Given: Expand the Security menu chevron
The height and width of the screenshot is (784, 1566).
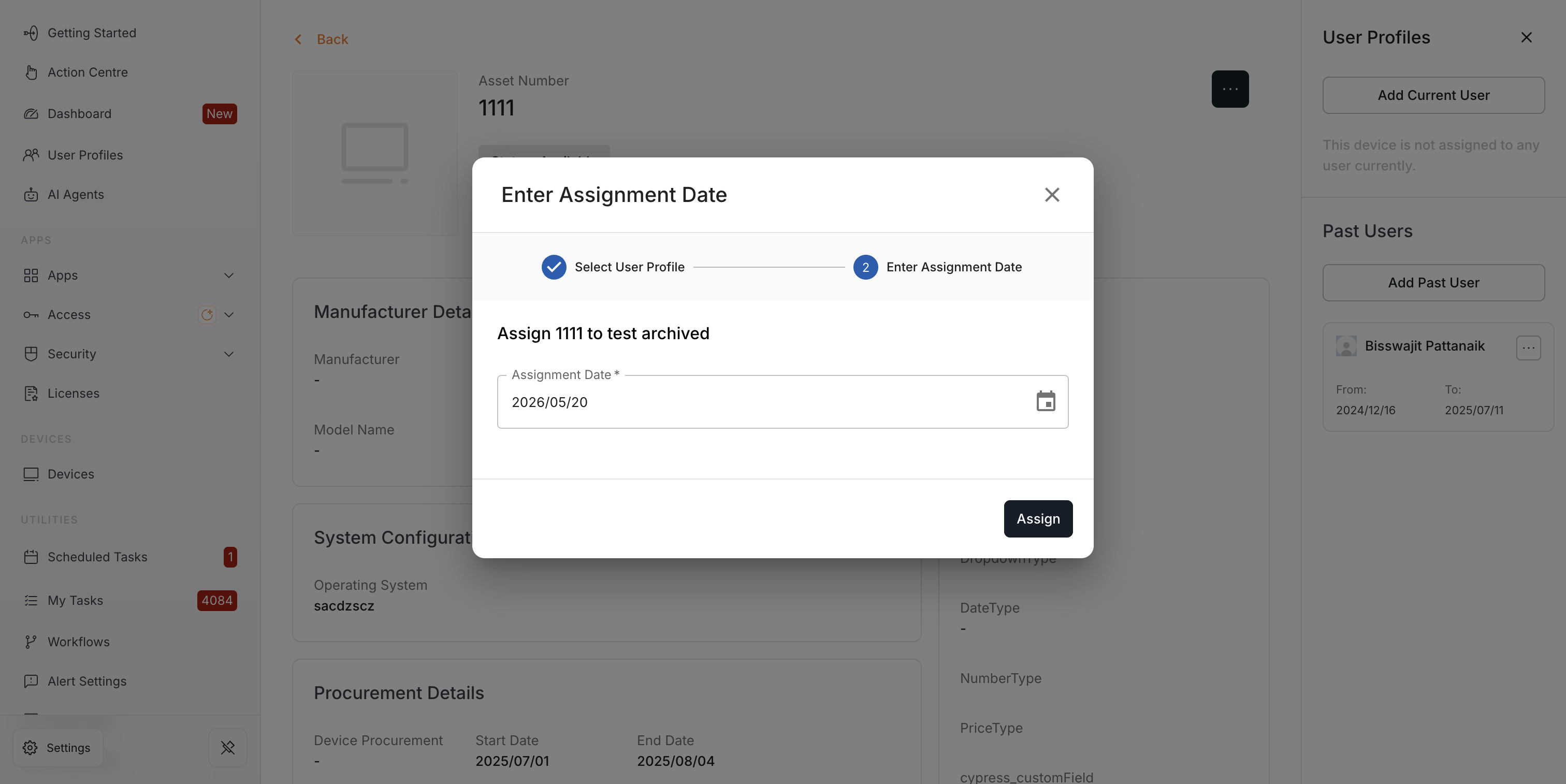Looking at the screenshot, I should pyautogui.click(x=228, y=354).
